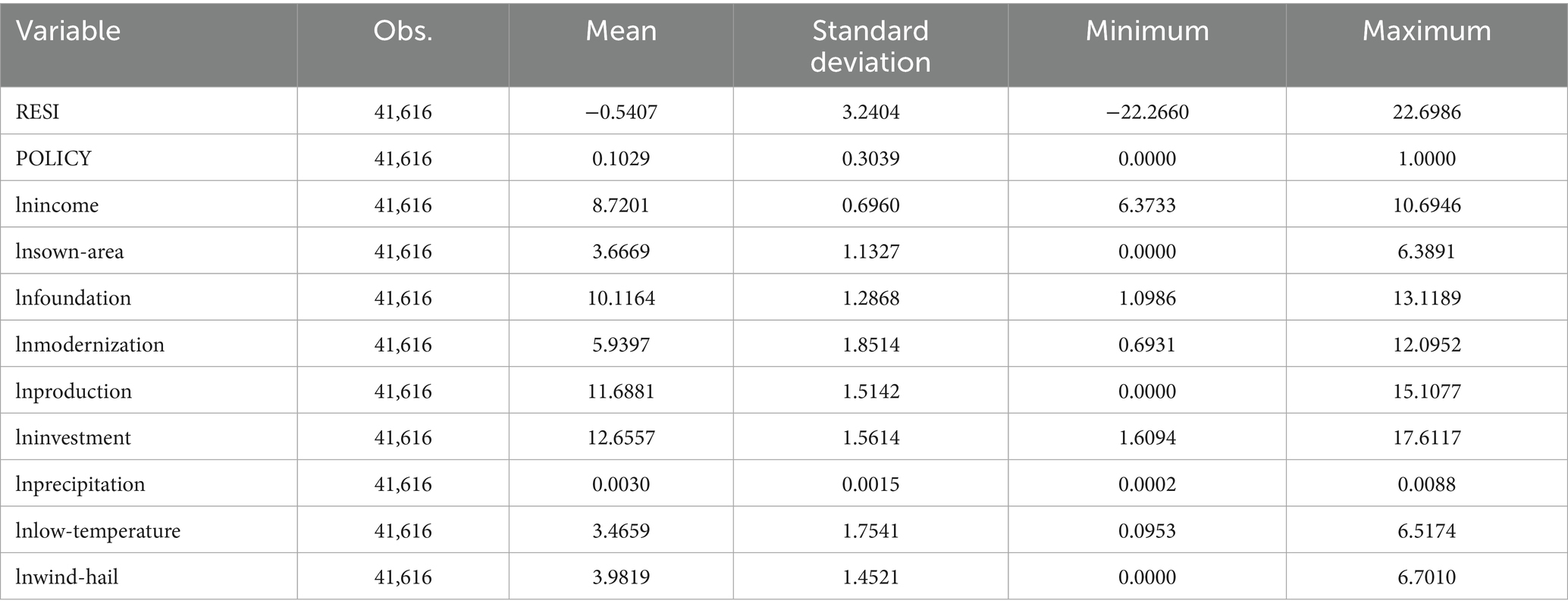Select the lnproduction row label

click(74, 391)
